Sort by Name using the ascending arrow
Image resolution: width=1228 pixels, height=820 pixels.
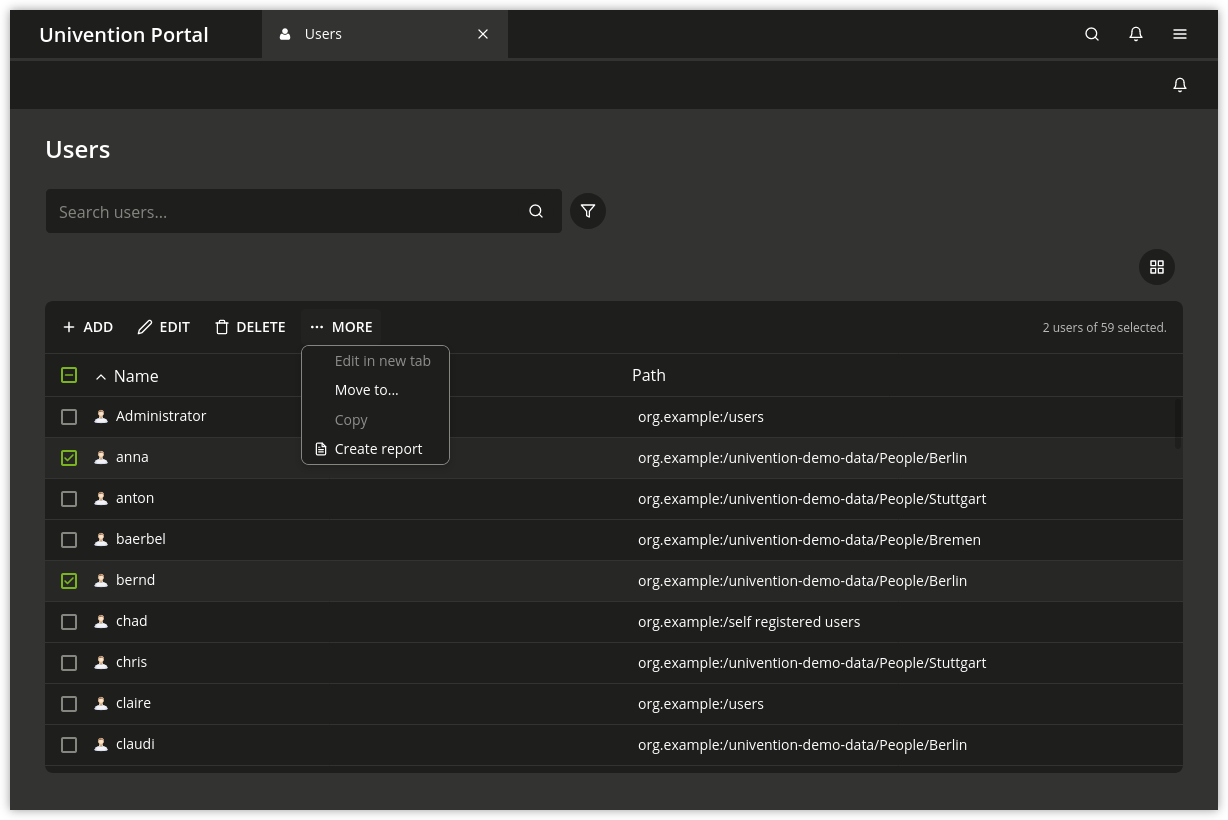point(101,377)
